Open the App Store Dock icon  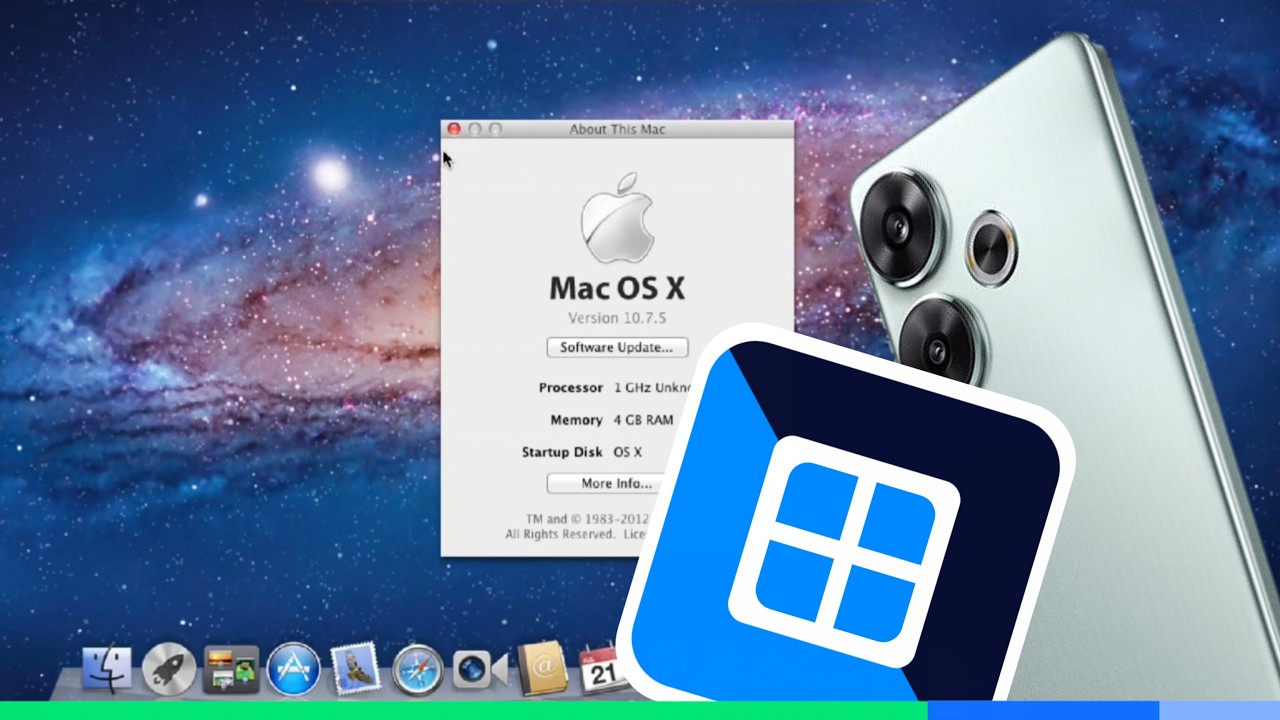pos(294,669)
